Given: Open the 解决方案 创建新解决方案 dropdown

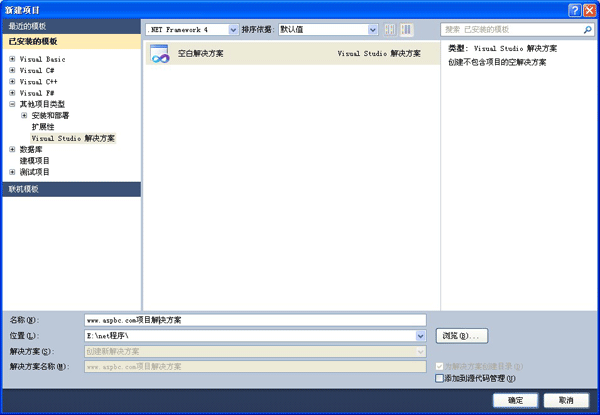Looking at the screenshot, I should pos(421,351).
